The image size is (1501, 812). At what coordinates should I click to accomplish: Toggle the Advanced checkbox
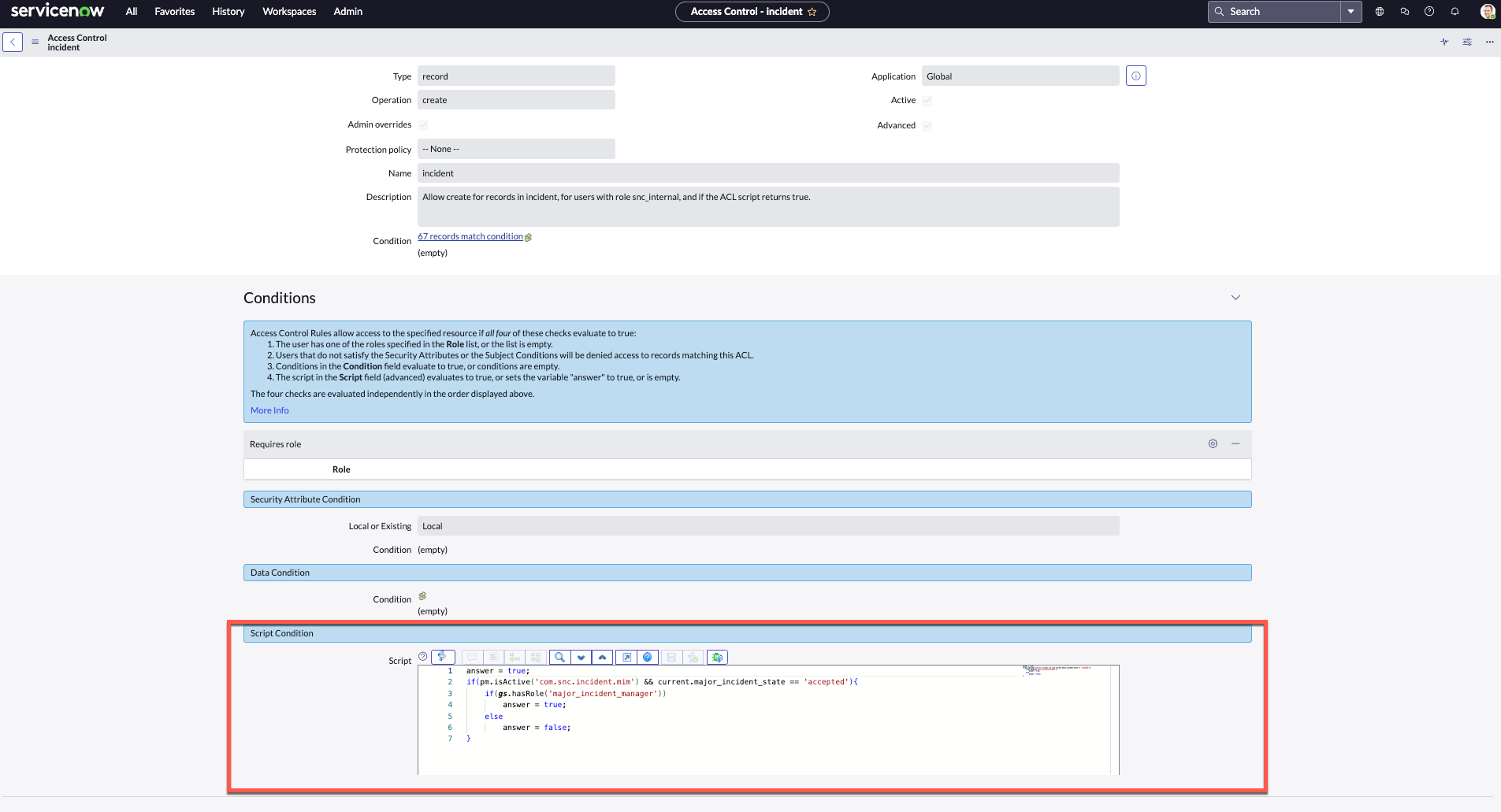[927, 126]
